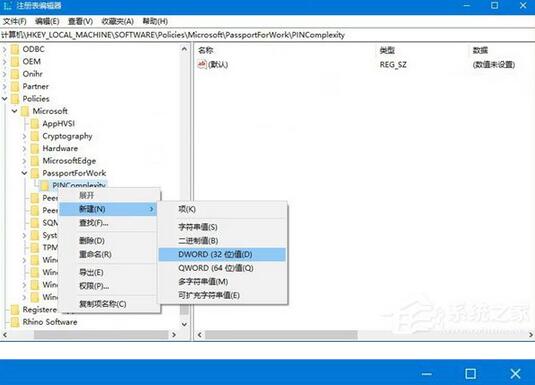Click the Onihr folder icon
535x385 pixels.
coord(15,74)
